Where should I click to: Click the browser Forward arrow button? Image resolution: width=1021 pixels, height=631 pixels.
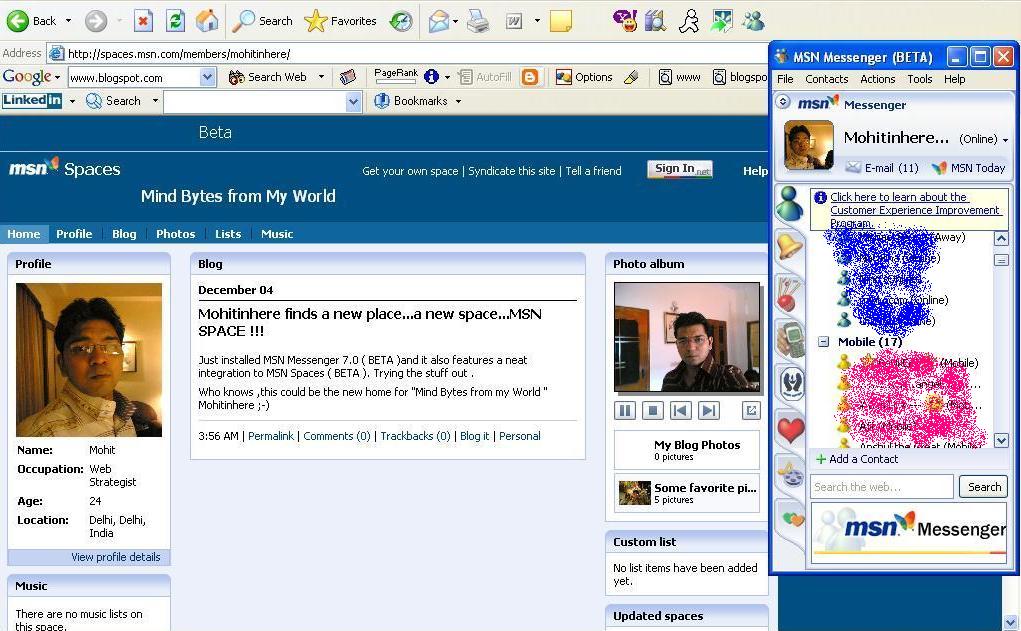pos(96,21)
